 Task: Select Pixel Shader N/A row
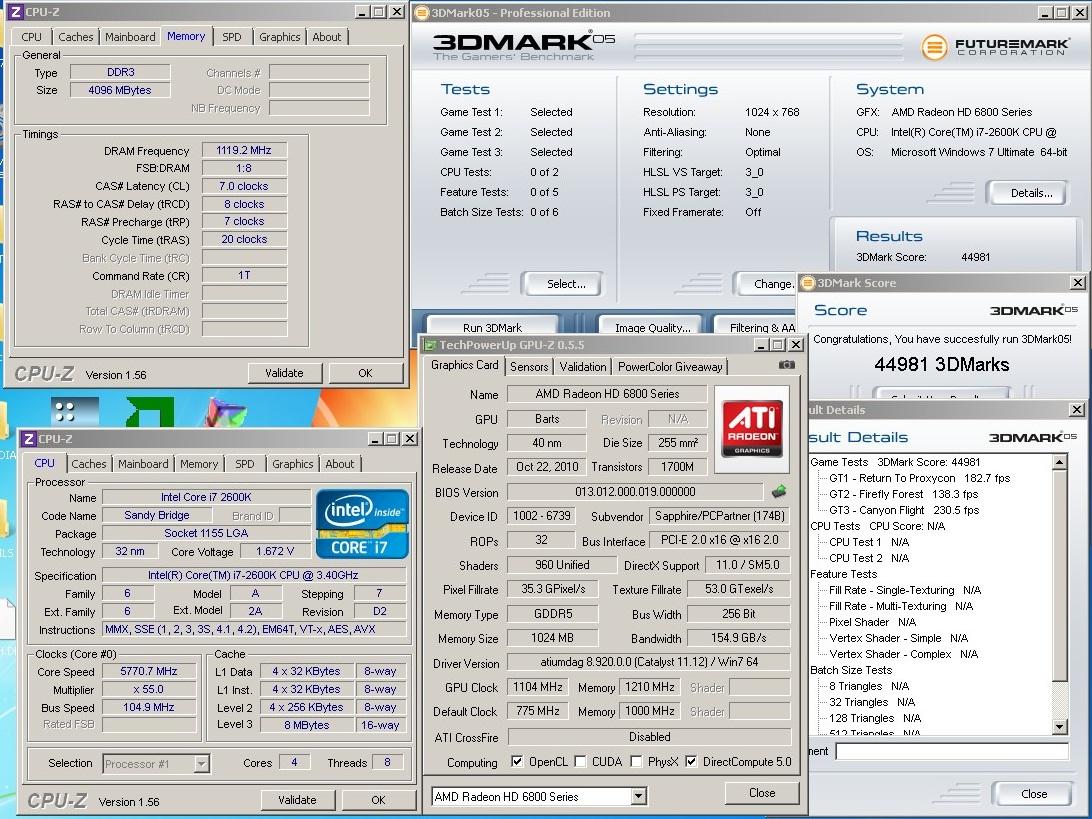873,622
